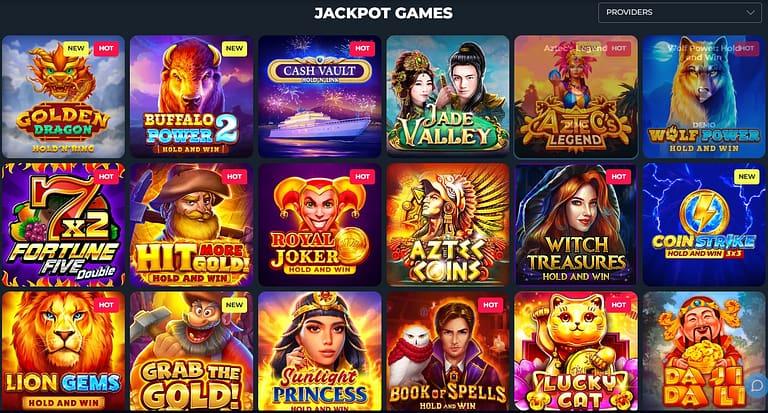The width and height of the screenshot is (768, 413).
Task: Open Buffalo Power 2 game tile
Action: pos(192,97)
